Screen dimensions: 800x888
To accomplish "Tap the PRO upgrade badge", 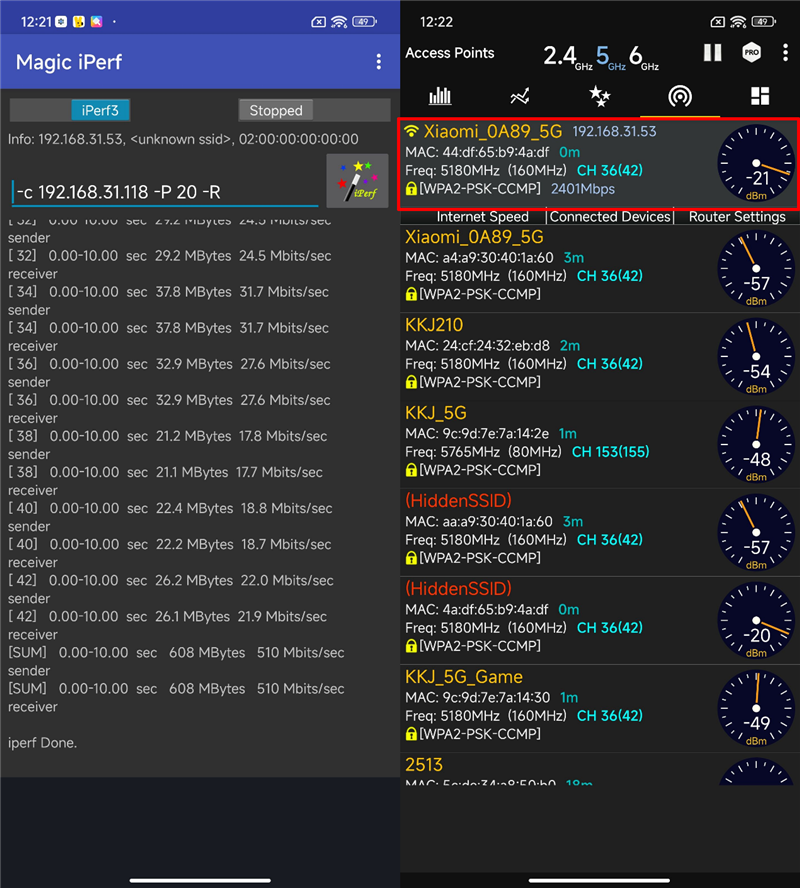I will (x=751, y=53).
